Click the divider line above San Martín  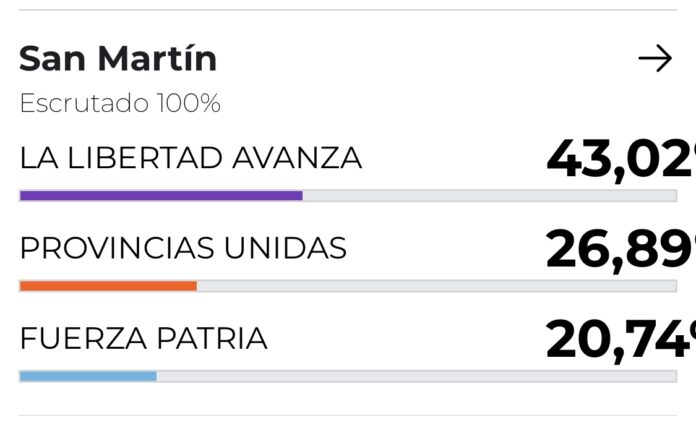pos(348,10)
